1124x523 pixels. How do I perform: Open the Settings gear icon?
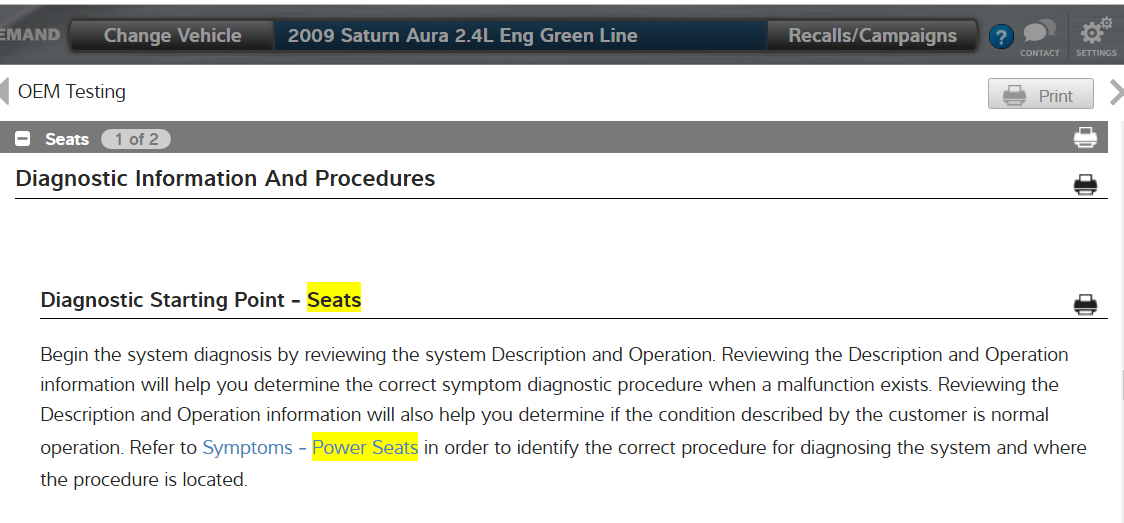[x=1096, y=34]
